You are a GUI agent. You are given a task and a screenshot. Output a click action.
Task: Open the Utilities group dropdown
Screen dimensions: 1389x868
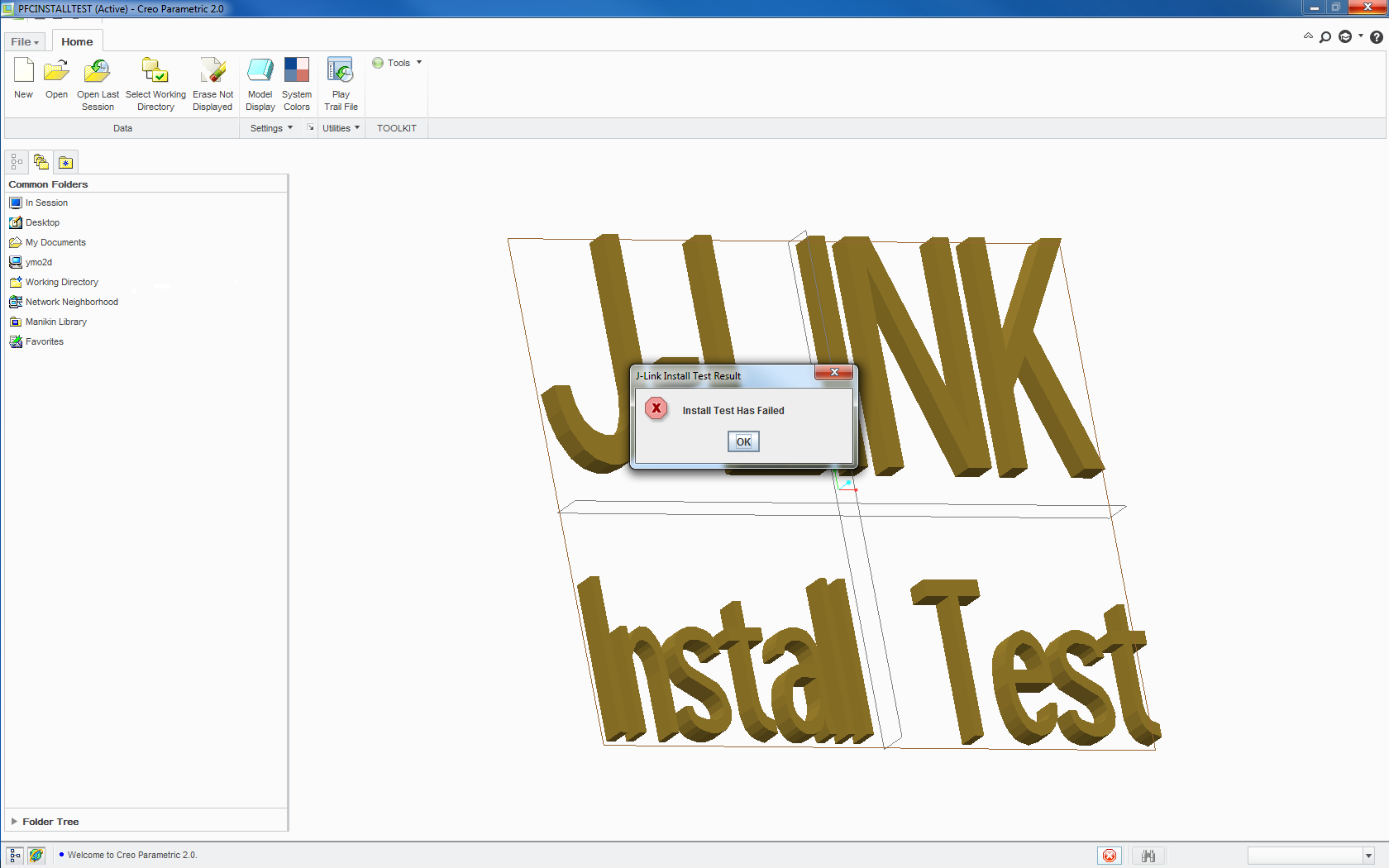tap(341, 128)
